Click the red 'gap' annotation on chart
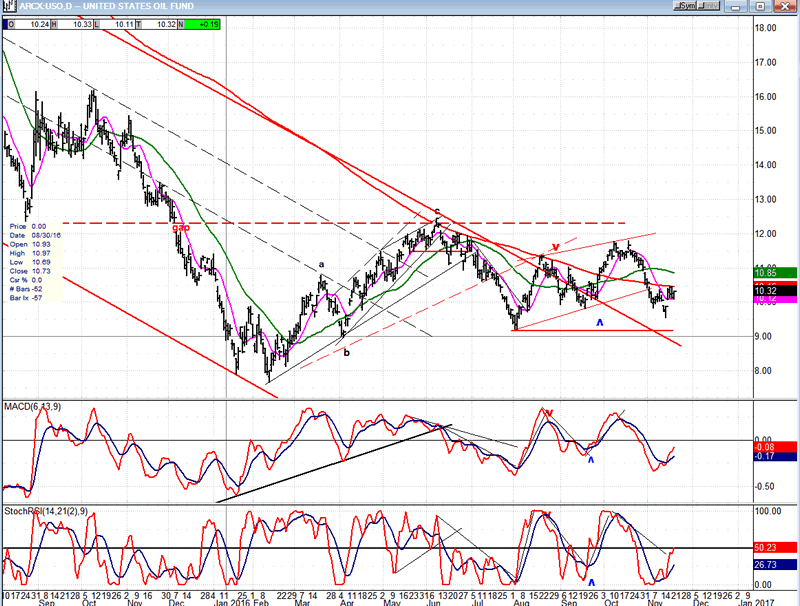Screen dimensions: 800x606 coord(181,227)
